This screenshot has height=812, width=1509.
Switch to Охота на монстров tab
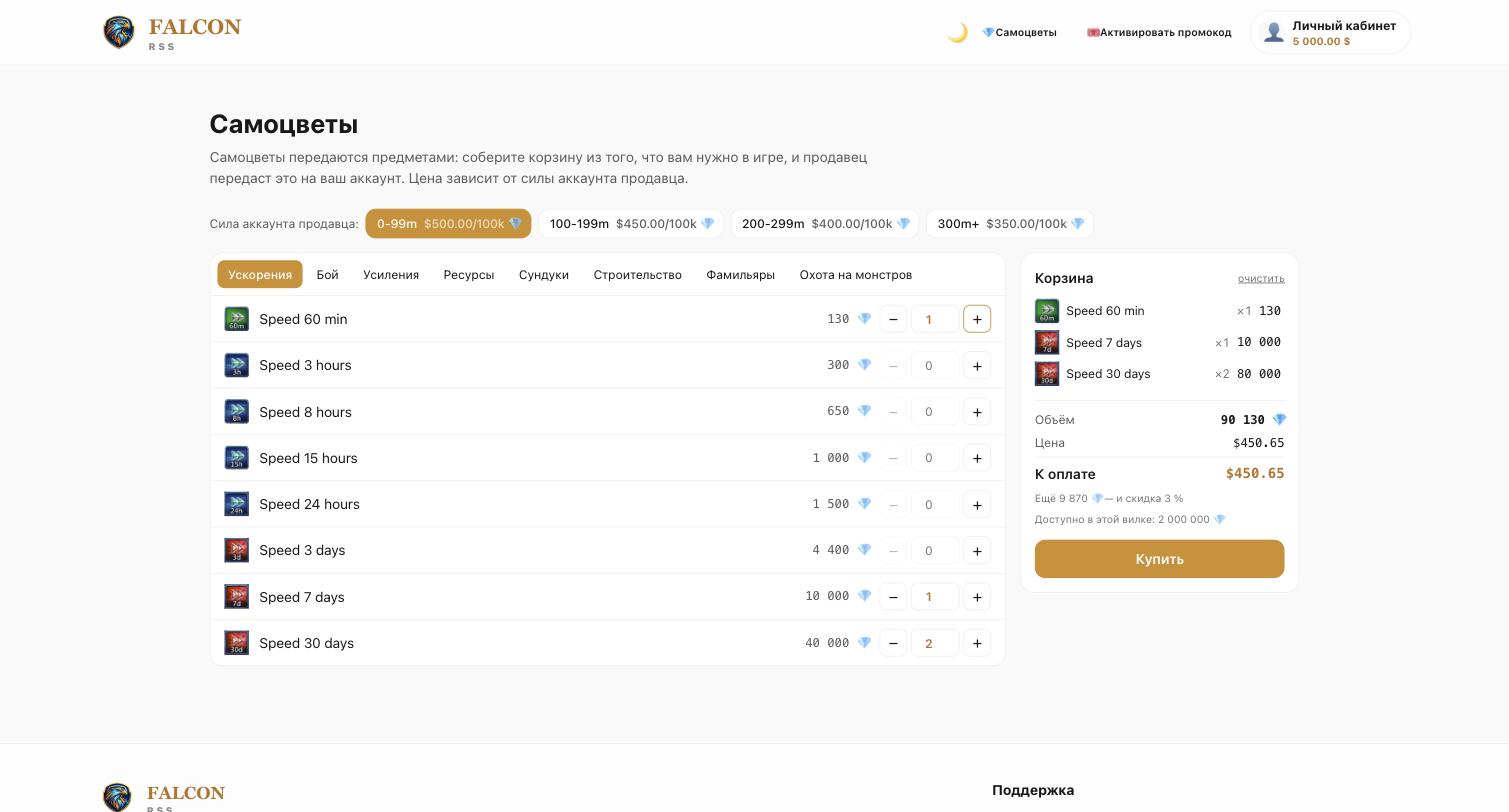[856, 275]
